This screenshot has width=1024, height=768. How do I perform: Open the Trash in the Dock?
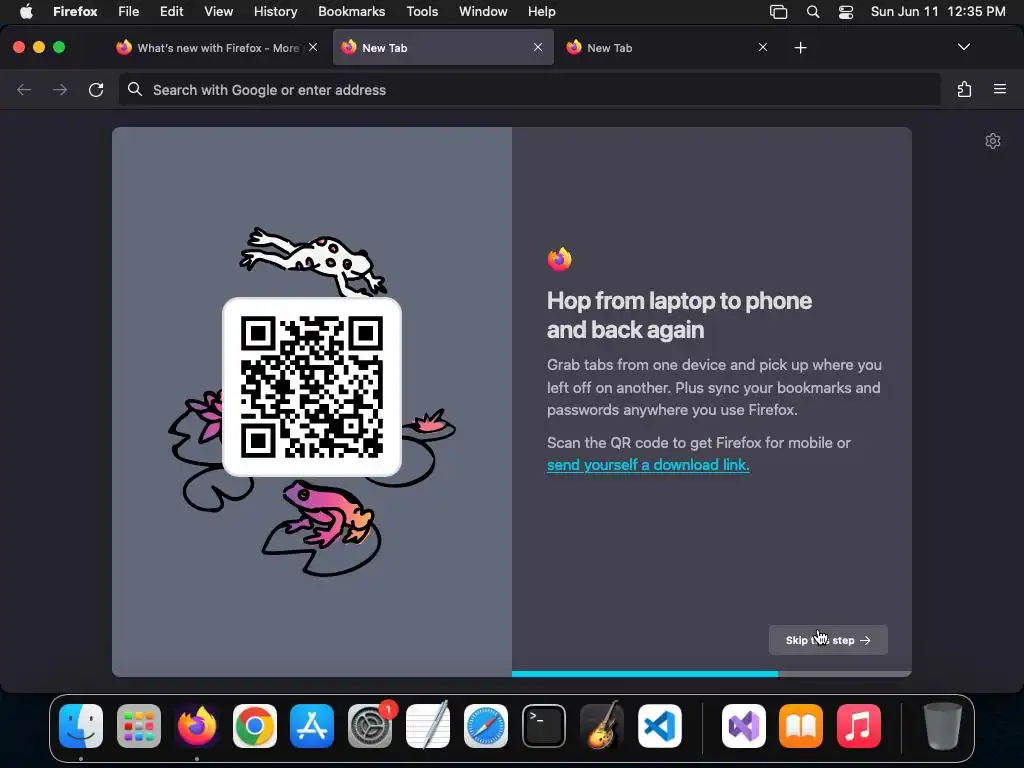tap(942, 726)
